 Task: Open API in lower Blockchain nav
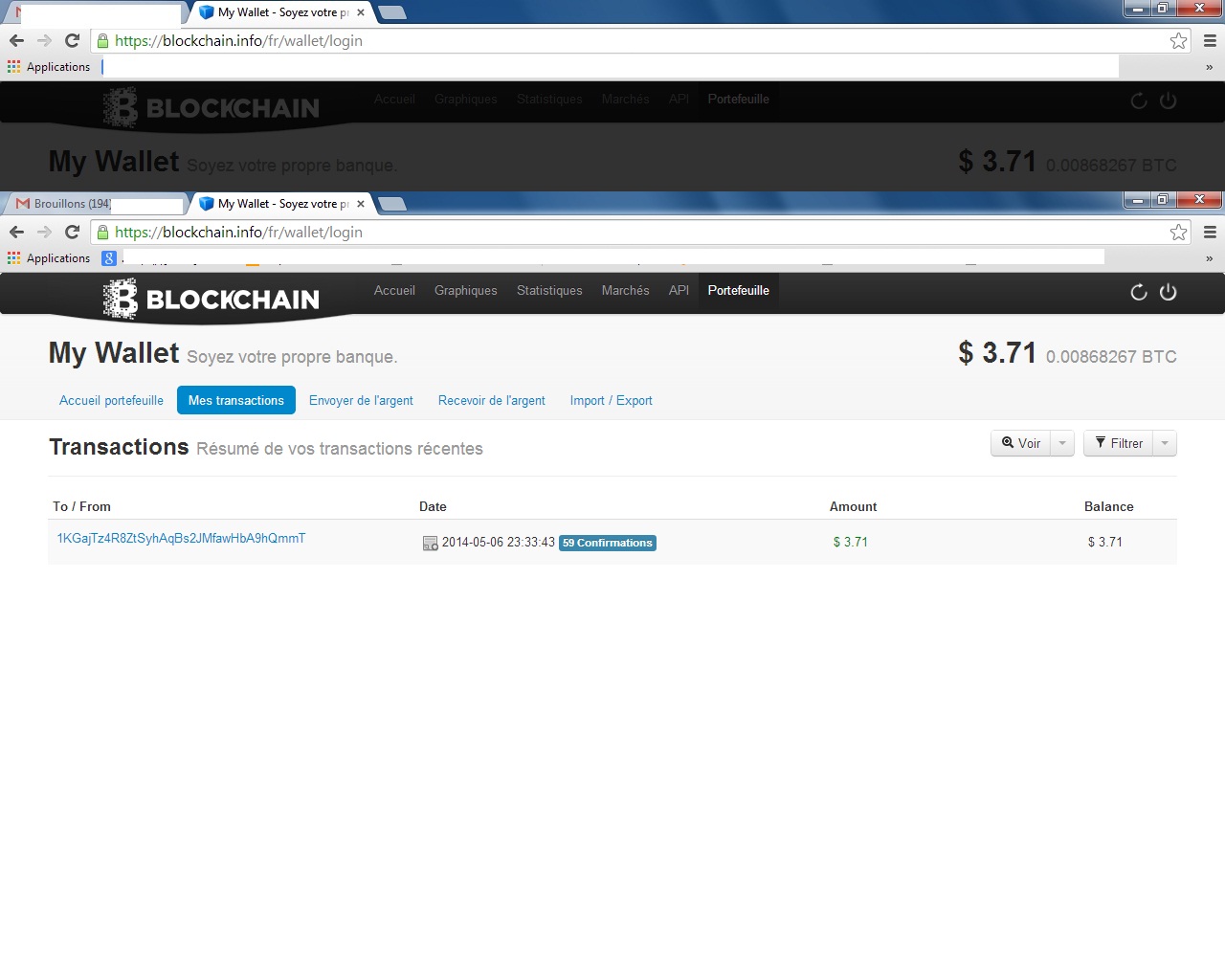[679, 290]
